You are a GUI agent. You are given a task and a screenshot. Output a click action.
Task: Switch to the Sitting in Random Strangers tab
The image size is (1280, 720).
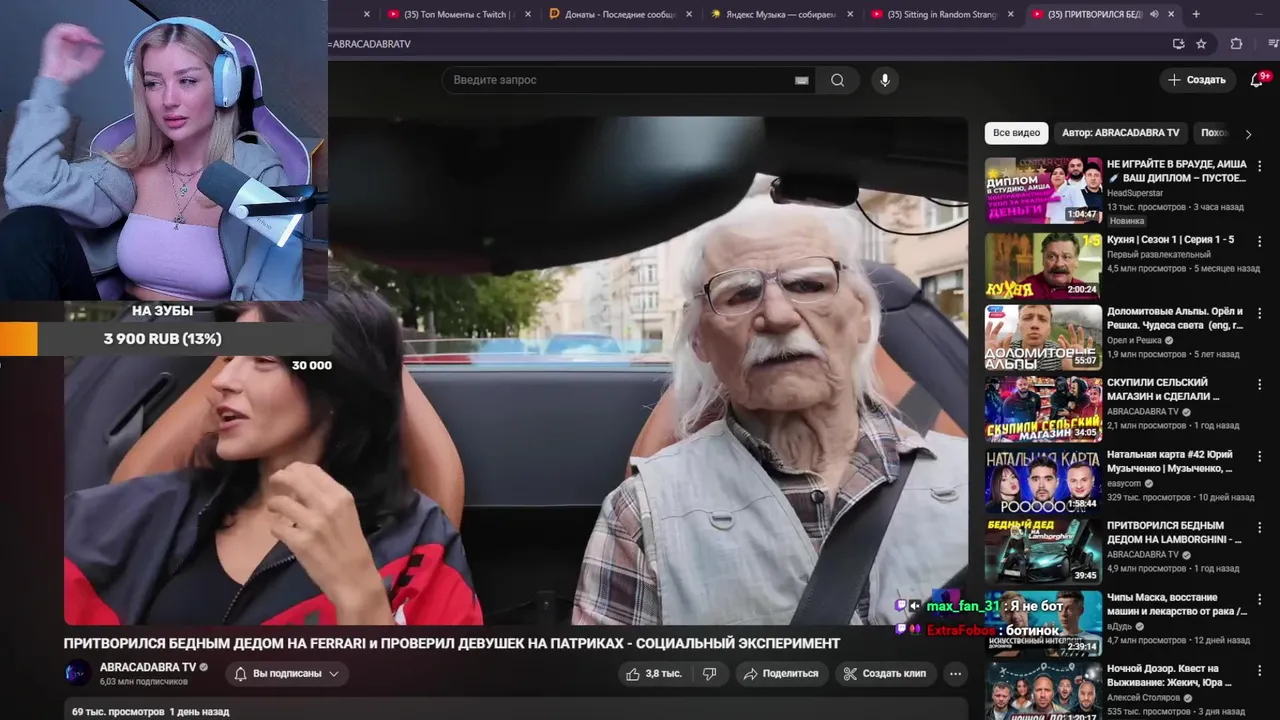[942, 14]
